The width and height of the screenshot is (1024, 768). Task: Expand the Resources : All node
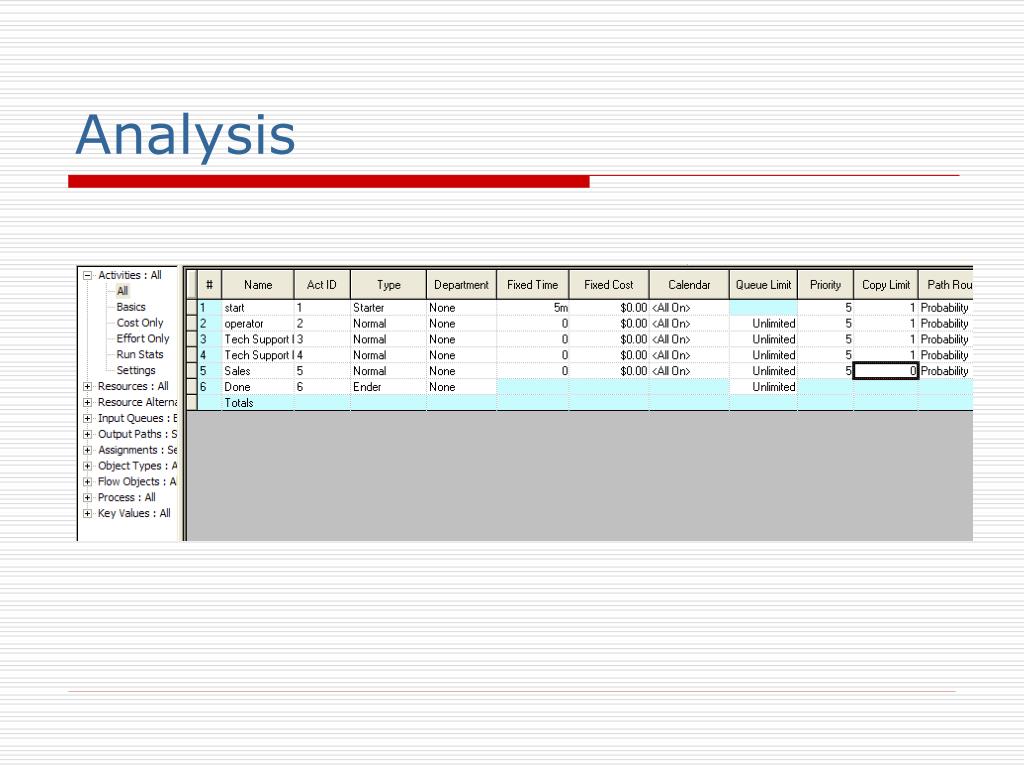[x=88, y=387]
